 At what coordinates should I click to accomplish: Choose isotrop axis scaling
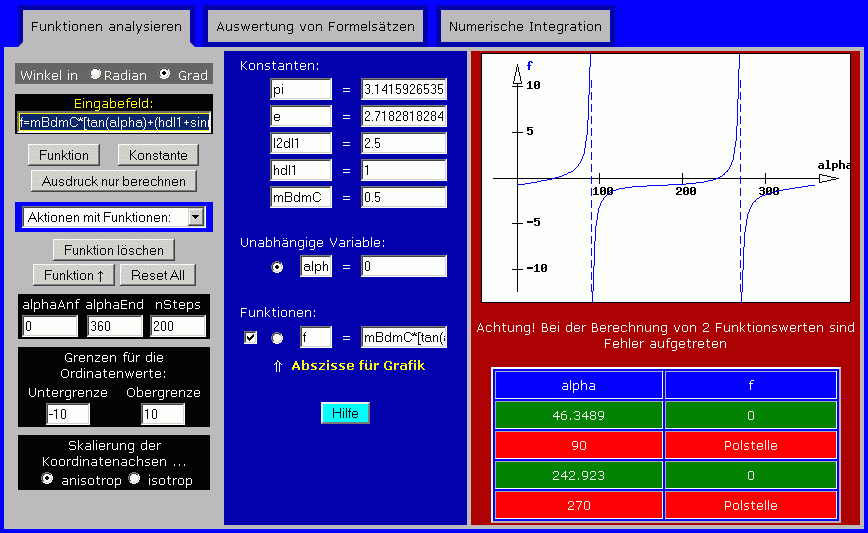click(x=135, y=479)
